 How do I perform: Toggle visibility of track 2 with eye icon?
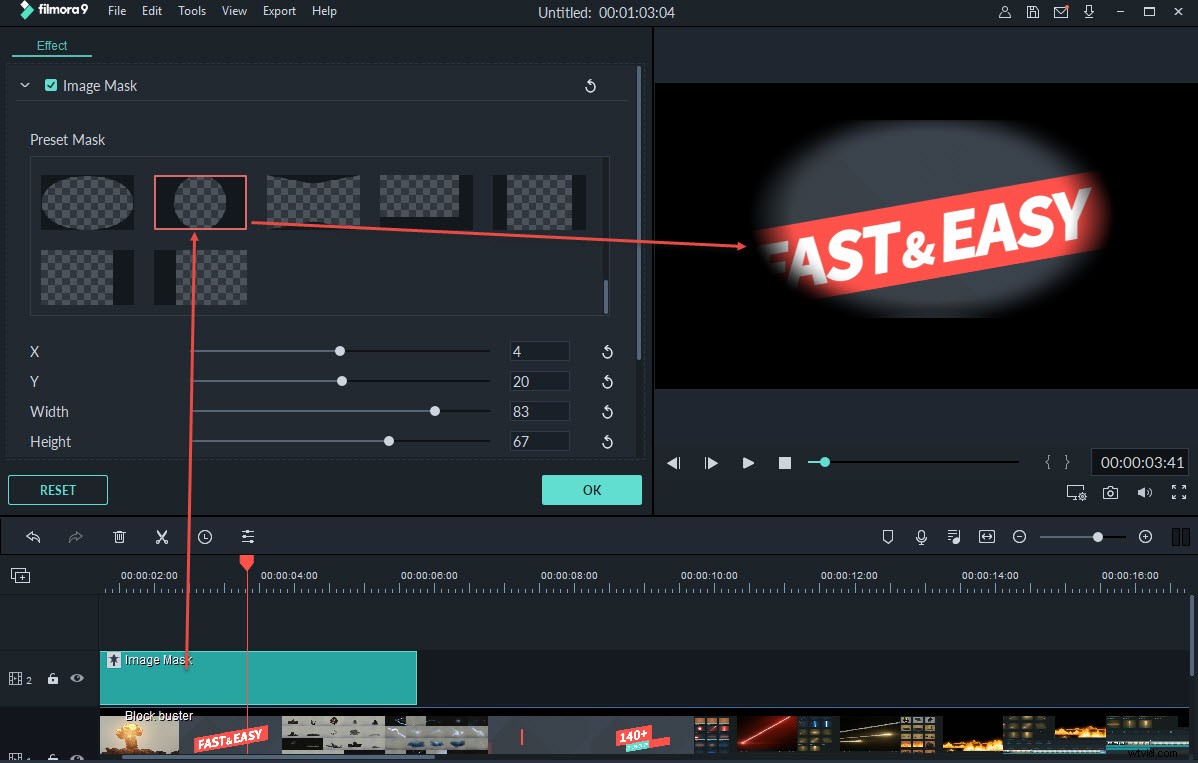[77, 678]
